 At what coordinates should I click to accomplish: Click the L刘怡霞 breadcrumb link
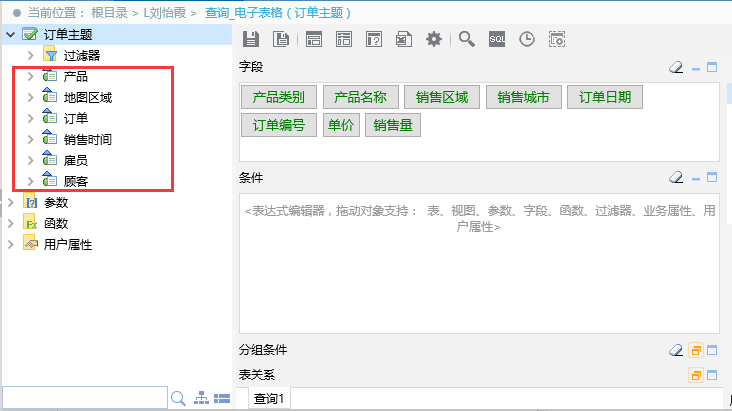(x=164, y=13)
